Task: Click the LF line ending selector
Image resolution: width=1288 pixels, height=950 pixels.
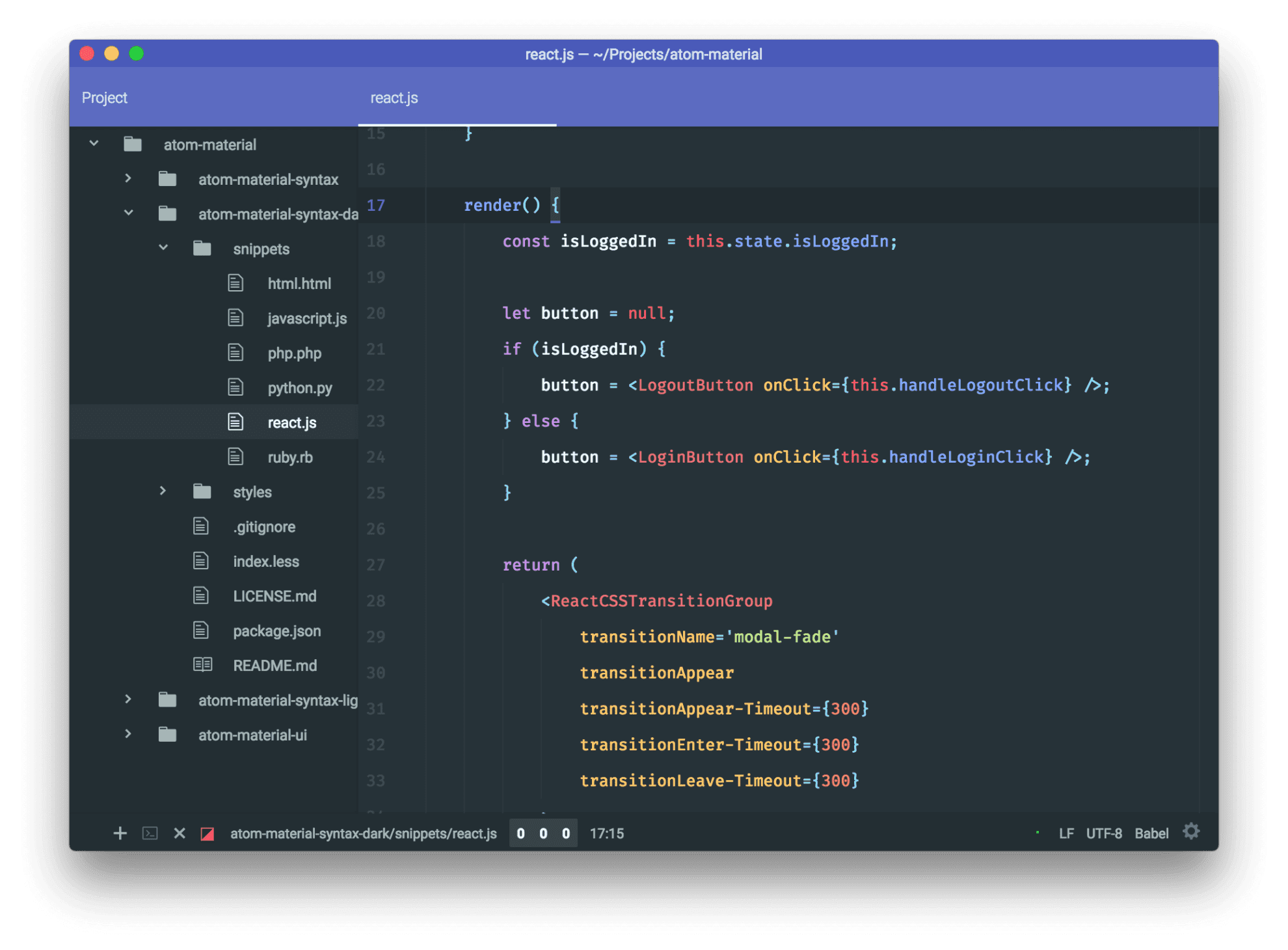Action: (1066, 834)
